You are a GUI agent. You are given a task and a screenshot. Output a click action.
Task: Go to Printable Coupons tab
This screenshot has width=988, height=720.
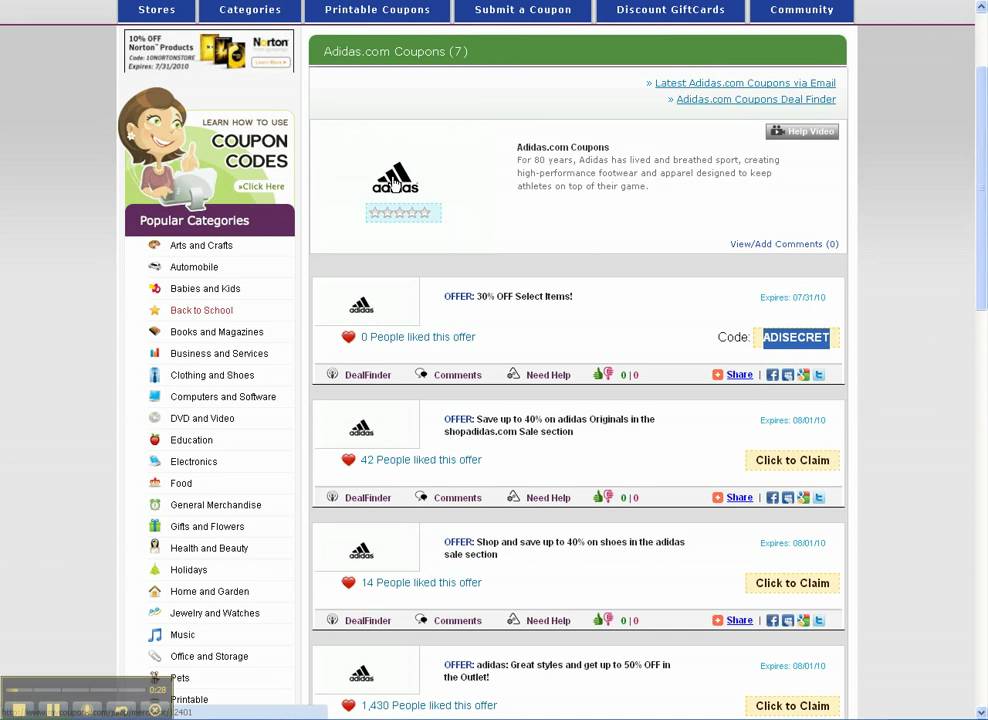pyautogui.click(x=377, y=10)
